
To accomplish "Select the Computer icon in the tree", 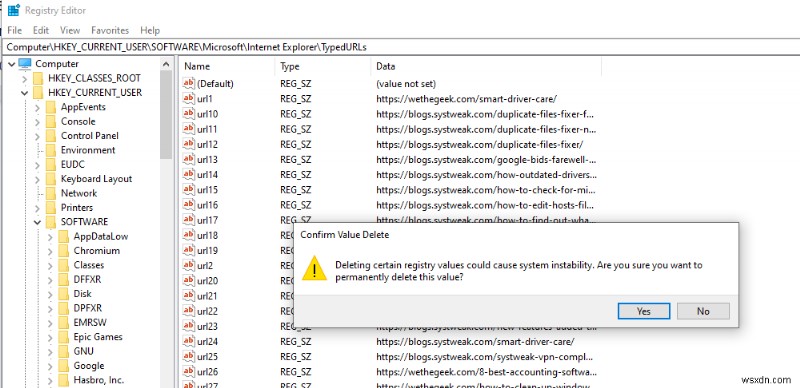I will pyautogui.click(x=25, y=64).
